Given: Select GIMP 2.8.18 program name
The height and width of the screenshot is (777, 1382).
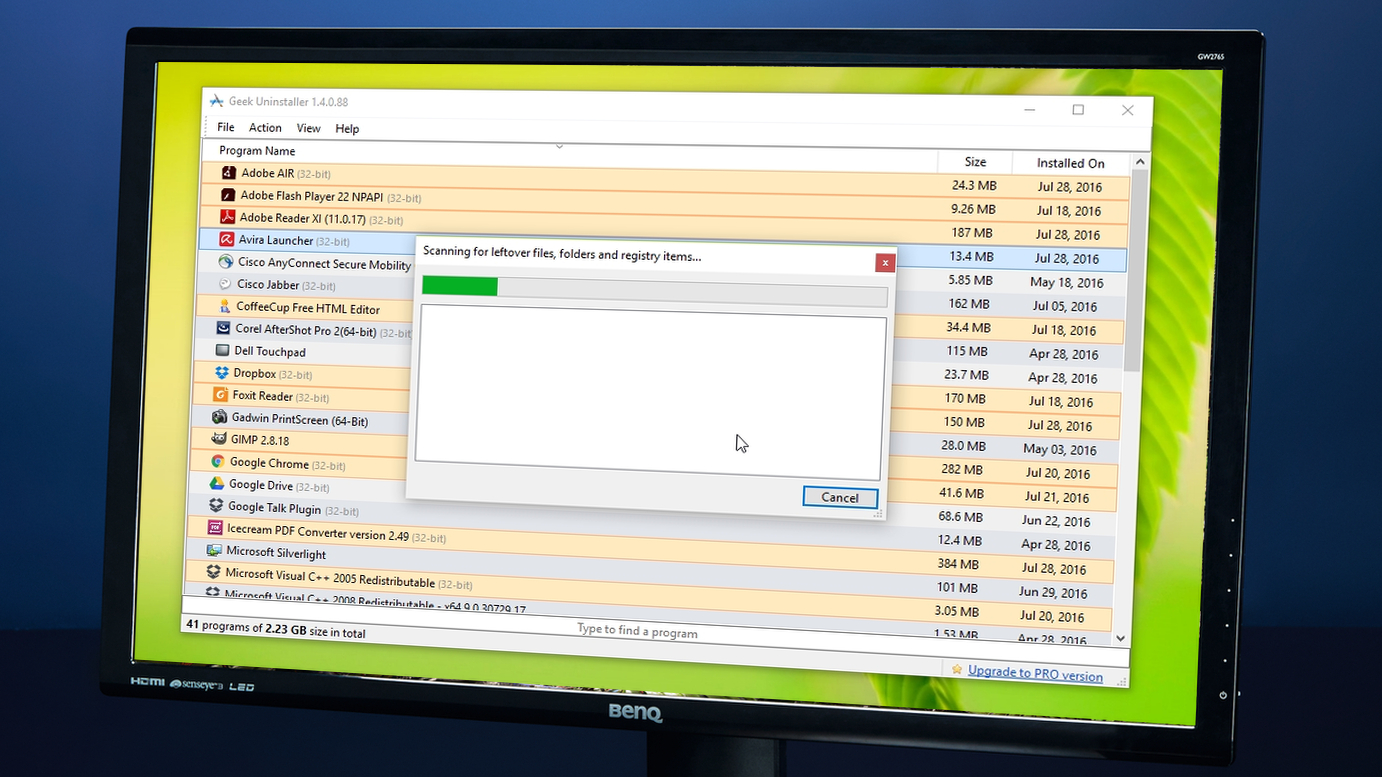Looking at the screenshot, I should pos(260,440).
